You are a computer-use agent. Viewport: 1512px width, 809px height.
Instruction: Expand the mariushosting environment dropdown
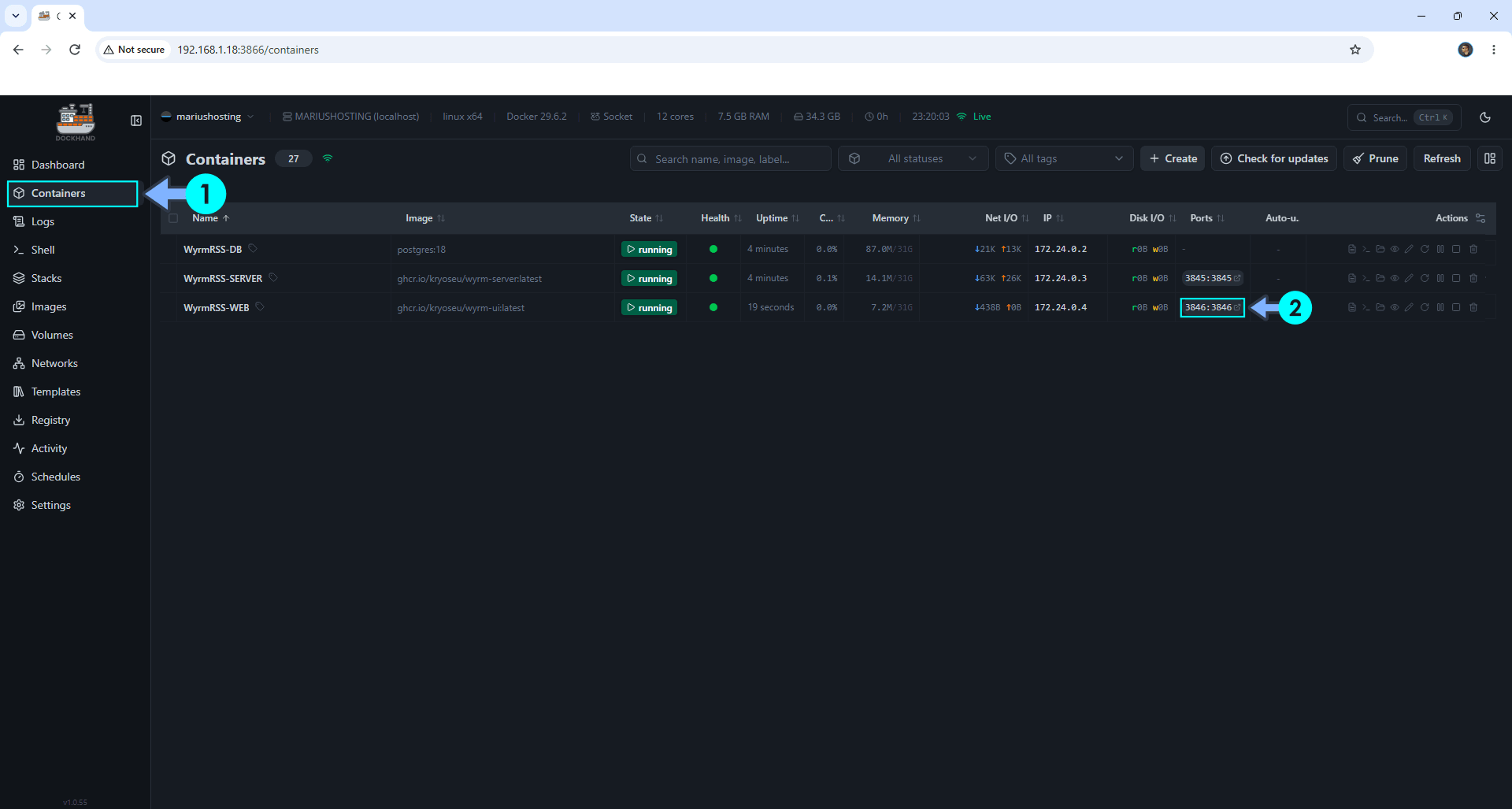208,117
